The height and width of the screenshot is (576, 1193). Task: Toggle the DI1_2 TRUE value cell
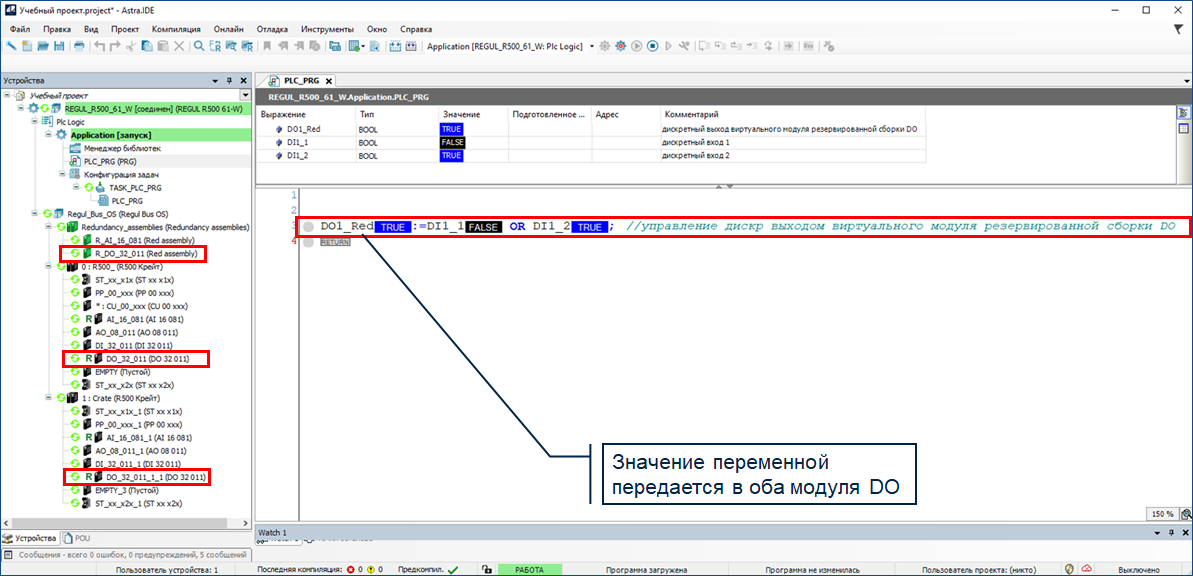coord(451,156)
